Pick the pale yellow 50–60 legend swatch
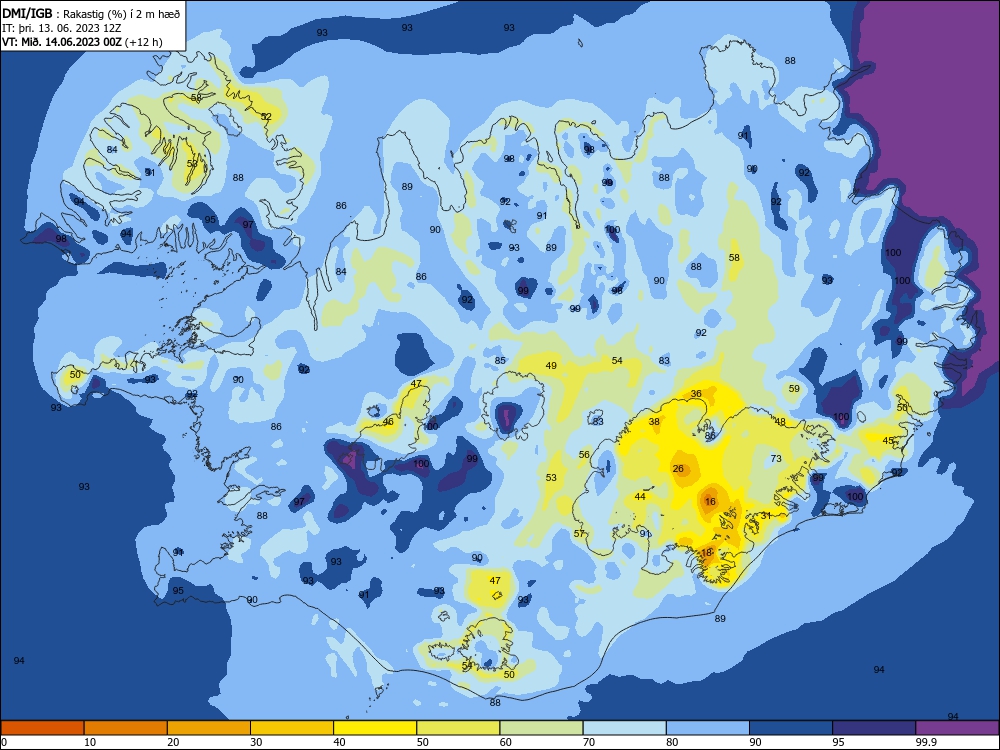This screenshot has height=750, width=1000. coord(458,728)
